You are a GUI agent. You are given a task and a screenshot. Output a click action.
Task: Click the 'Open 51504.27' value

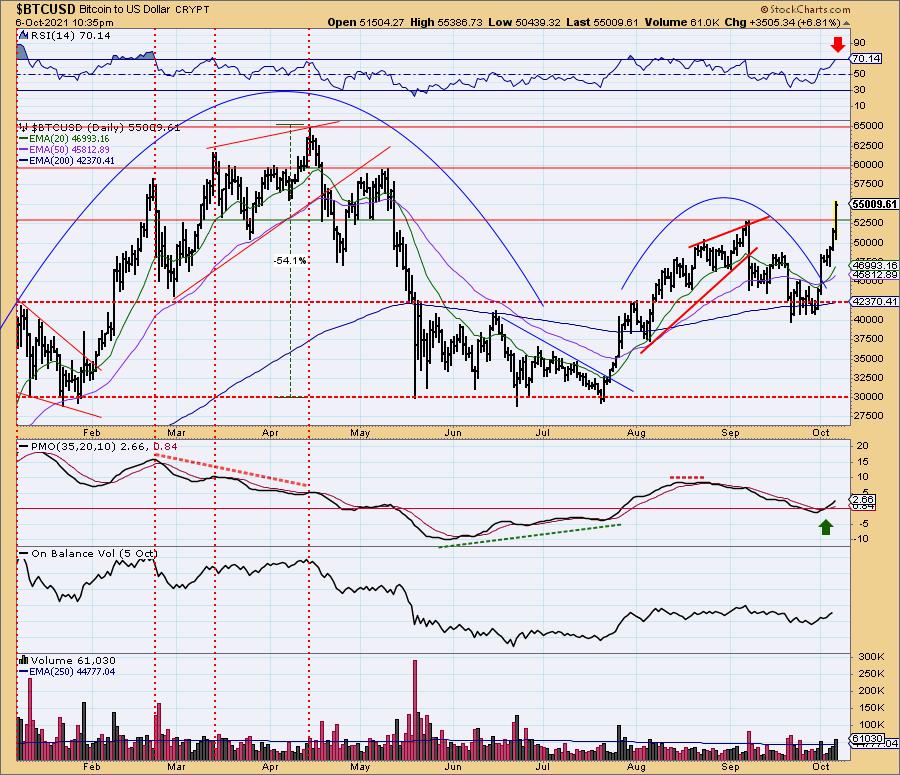pos(366,22)
